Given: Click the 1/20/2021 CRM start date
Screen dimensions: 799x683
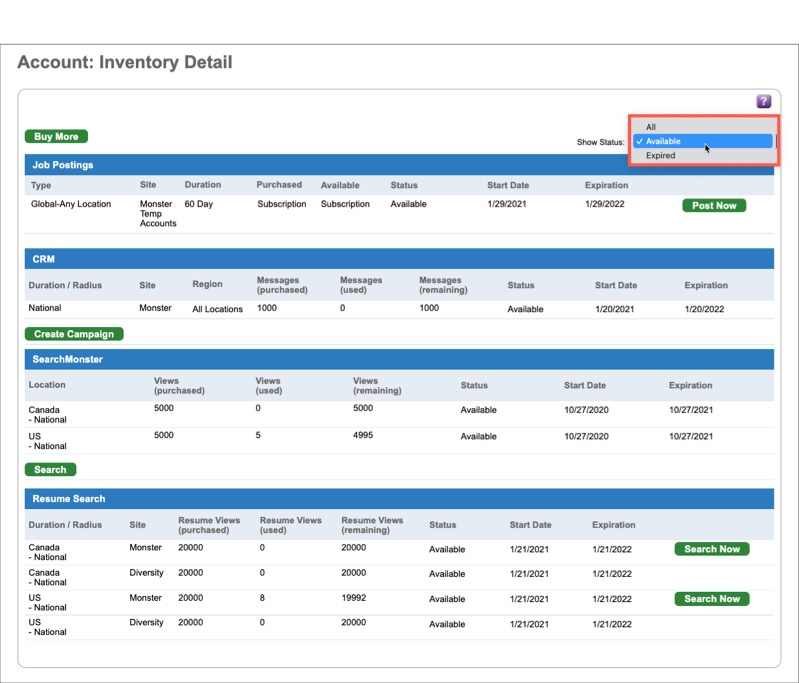Looking at the screenshot, I should (615, 309).
